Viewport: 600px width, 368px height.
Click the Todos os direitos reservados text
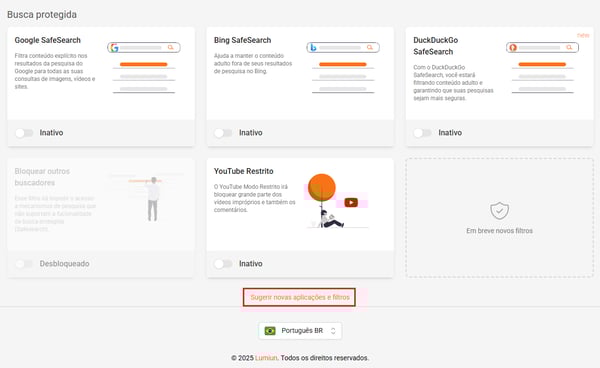click(x=324, y=358)
